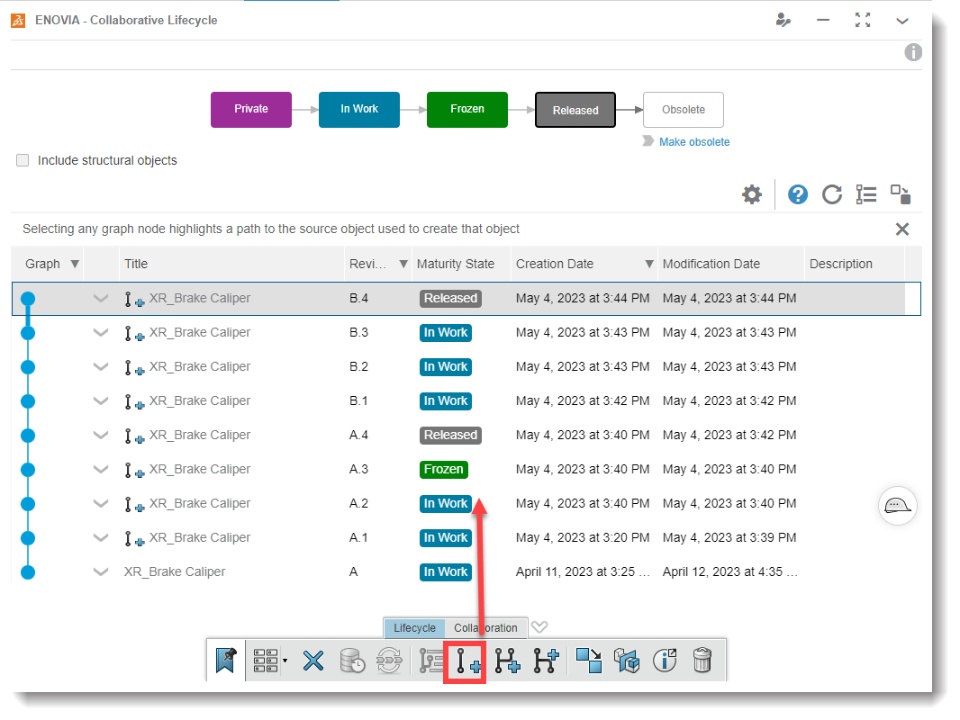Image resolution: width=960 pixels, height=720 pixels.
Task: Click the Private maturity state box
Action: (x=251, y=110)
